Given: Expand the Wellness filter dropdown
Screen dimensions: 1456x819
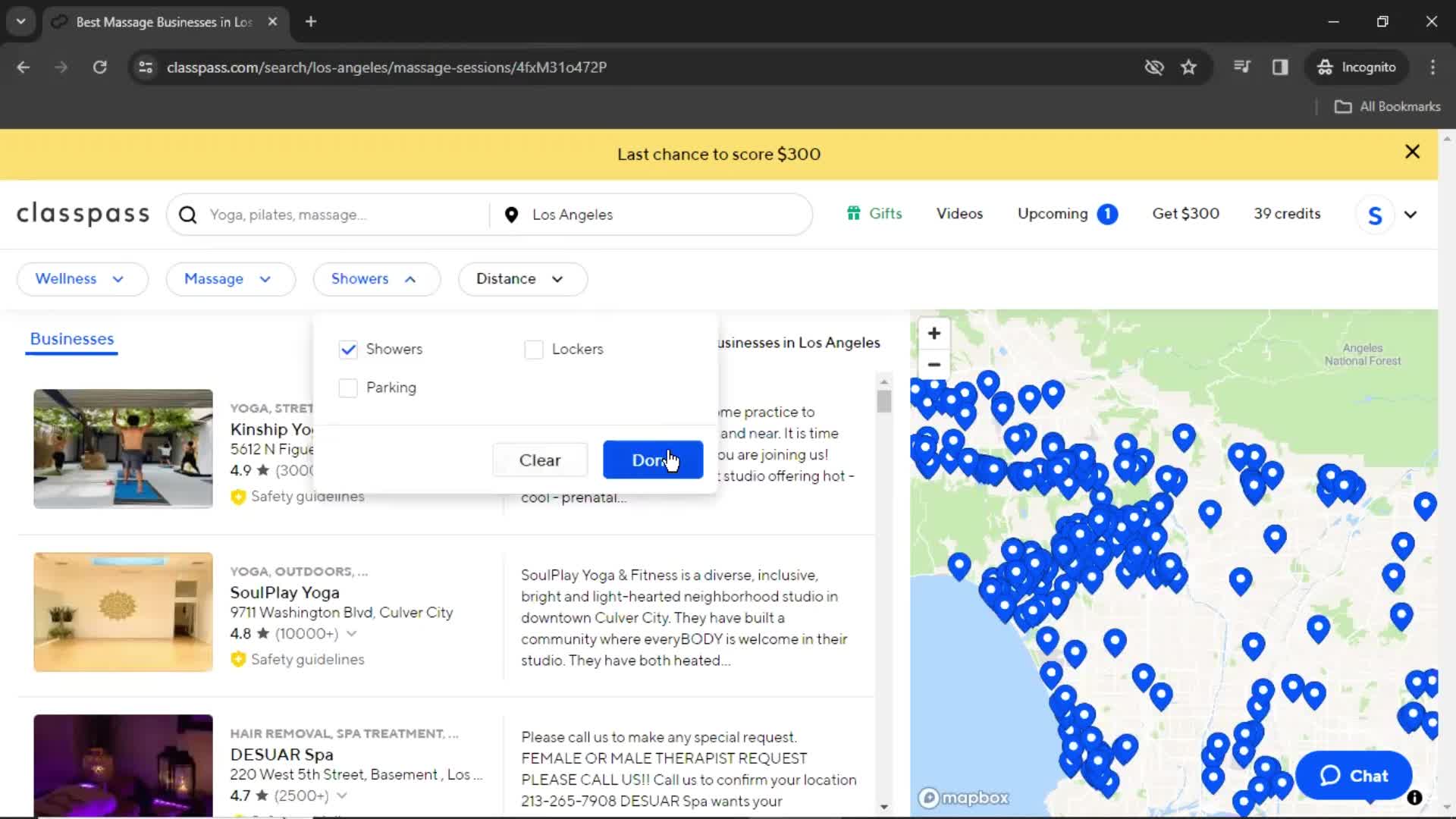Looking at the screenshot, I should click(x=81, y=279).
